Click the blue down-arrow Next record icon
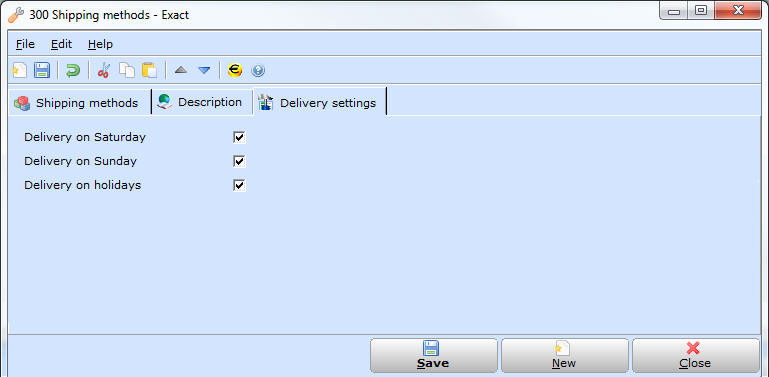Screen dimensions: 769x377 (x=204, y=71)
